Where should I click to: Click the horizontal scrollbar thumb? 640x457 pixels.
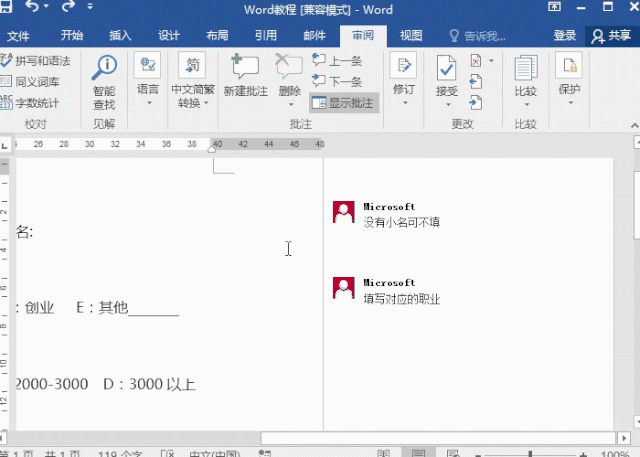[x=438, y=438]
